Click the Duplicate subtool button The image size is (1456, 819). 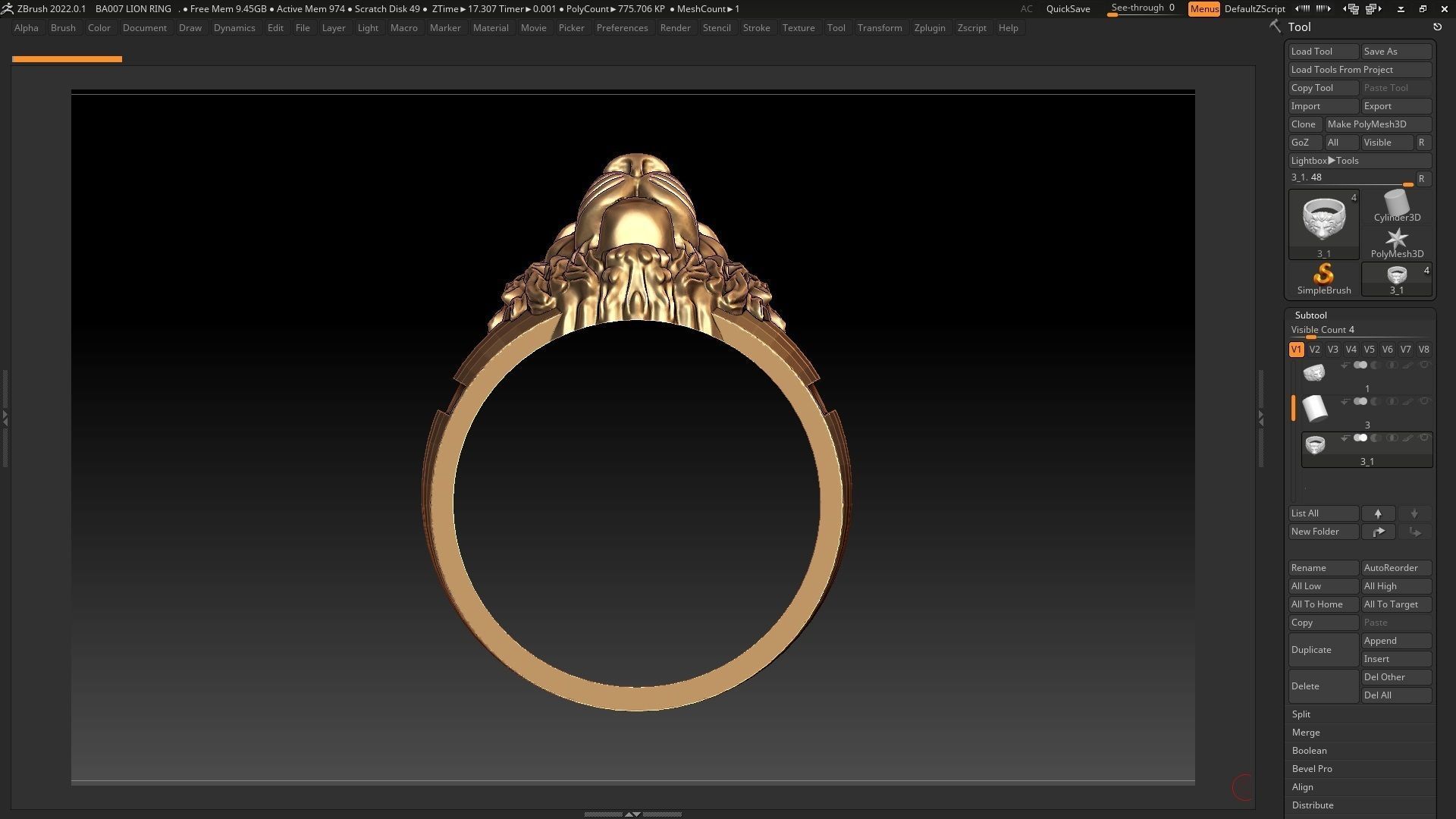1323,650
